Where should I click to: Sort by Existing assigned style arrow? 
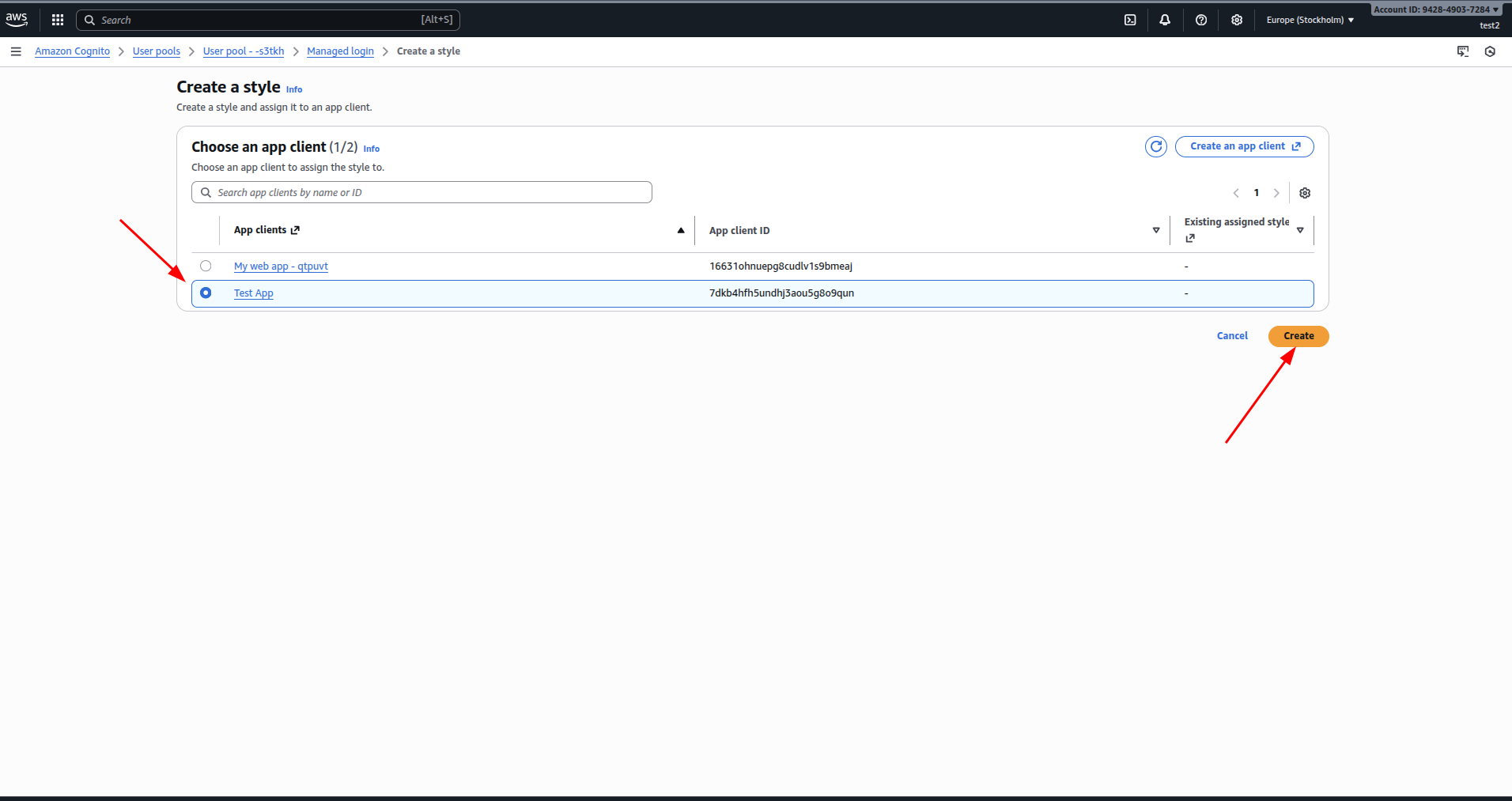(1300, 230)
